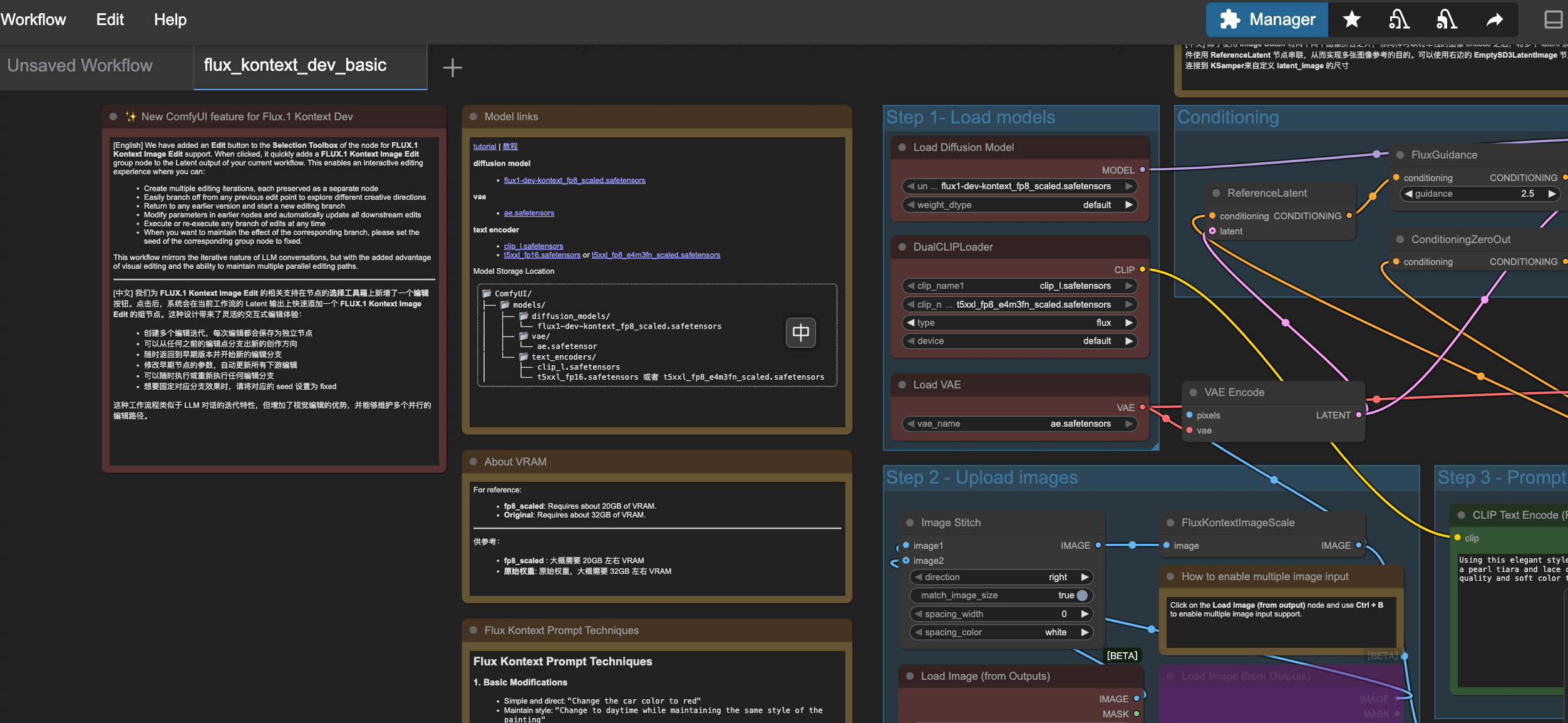Viewport: 1568px width, 723px height.
Task: Click image input socket on FluxKontextImageScale
Action: [1166, 545]
